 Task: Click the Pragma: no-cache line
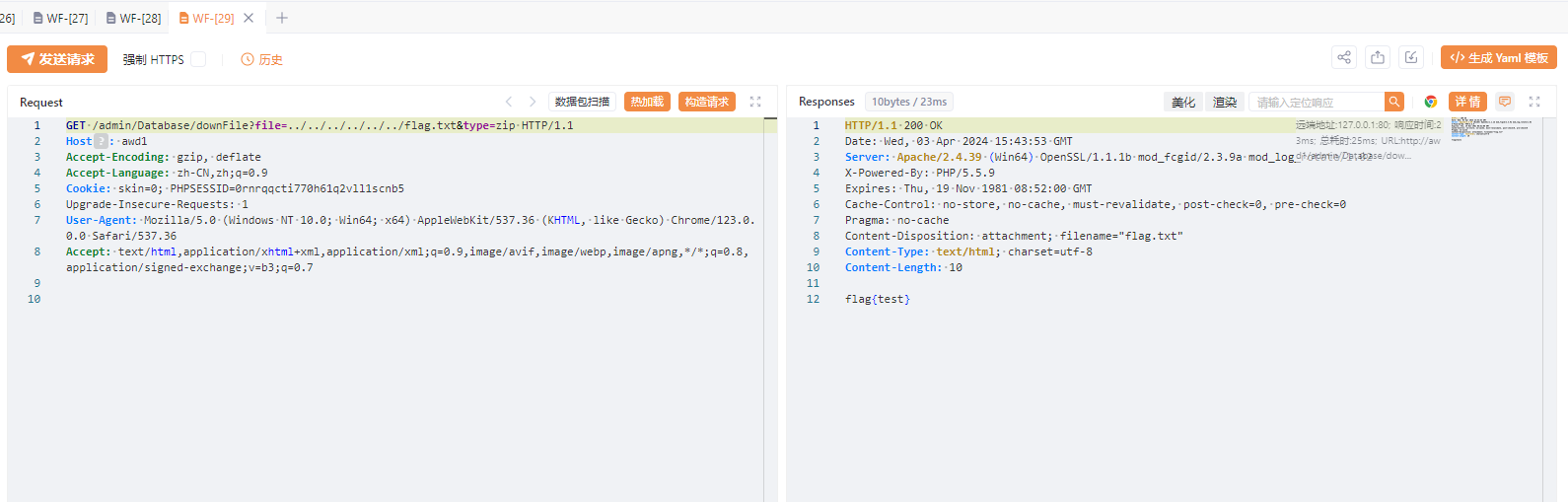point(897,220)
